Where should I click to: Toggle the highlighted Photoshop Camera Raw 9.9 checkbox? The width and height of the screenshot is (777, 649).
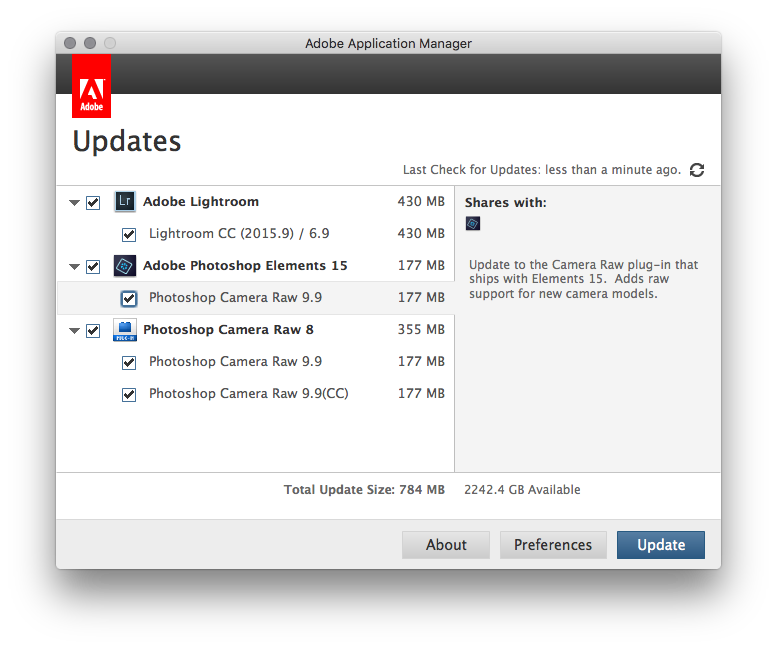129,298
